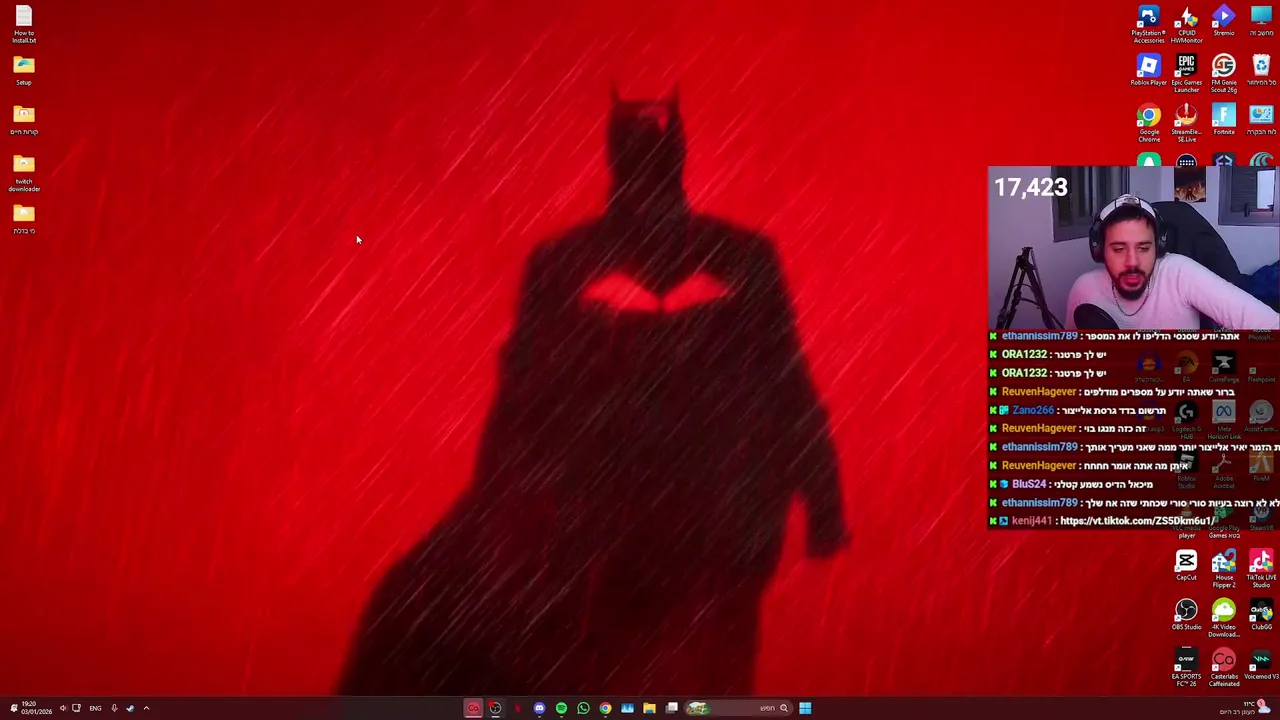The image size is (1280, 720).
Task: Select the Recycle Bin desktop icon
Action: (x=1261, y=71)
